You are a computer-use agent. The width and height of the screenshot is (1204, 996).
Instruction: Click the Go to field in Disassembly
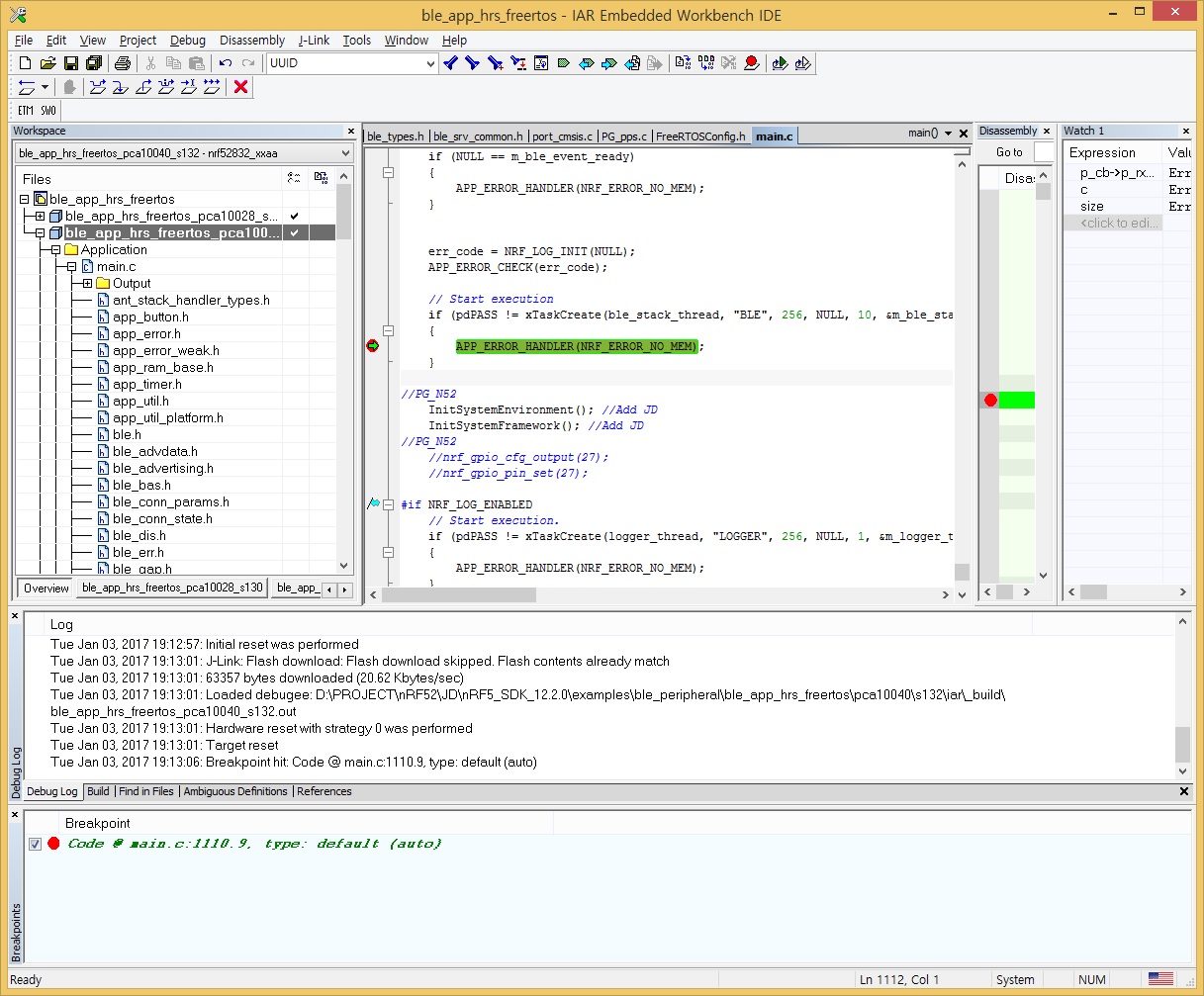tap(1043, 152)
